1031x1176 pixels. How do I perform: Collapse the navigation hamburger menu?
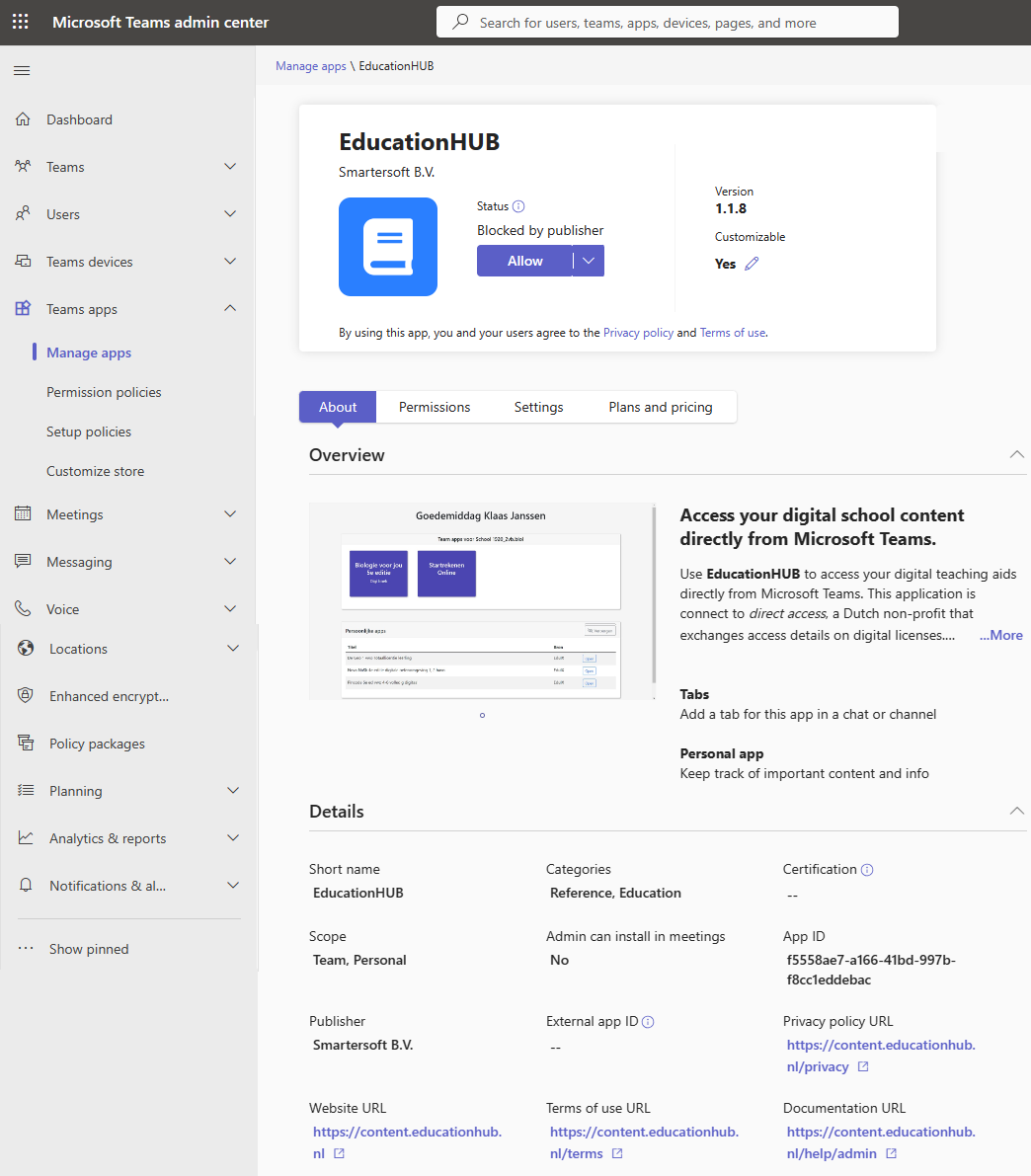(22, 70)
